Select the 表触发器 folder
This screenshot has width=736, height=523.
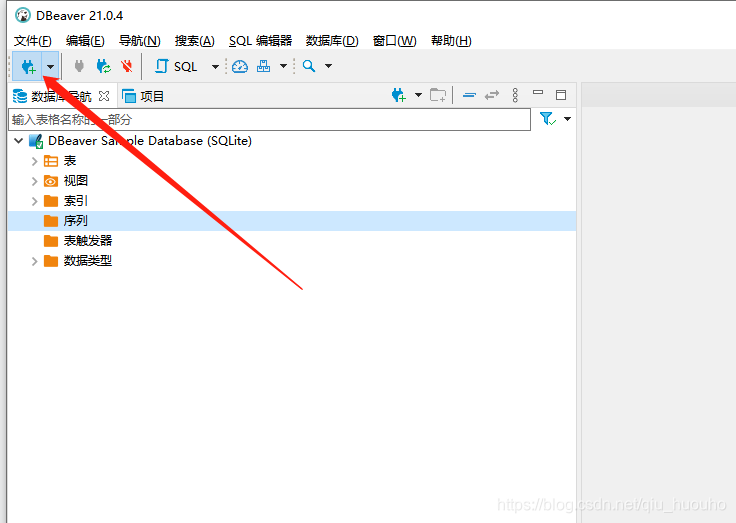[88, 241]
